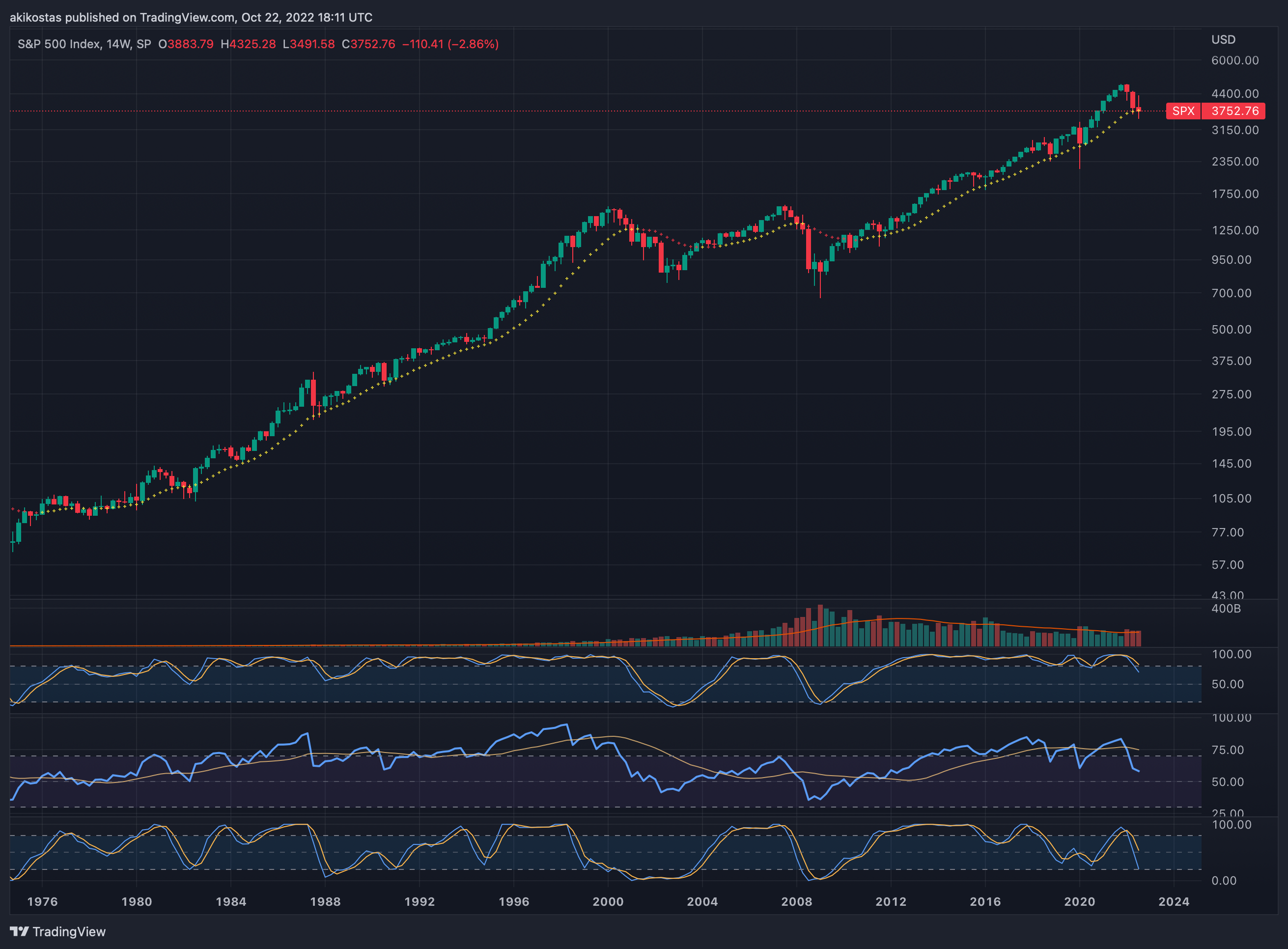This screenshot has width=1288, height=949.
Task: Click the 1980 time axis label
Action: tap(137, 902)
